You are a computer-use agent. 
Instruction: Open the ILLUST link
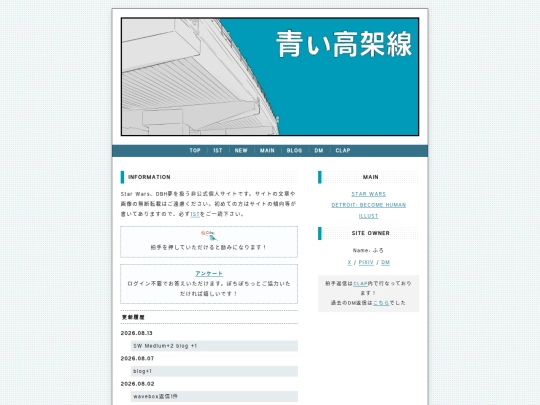(x=368, y=216)
